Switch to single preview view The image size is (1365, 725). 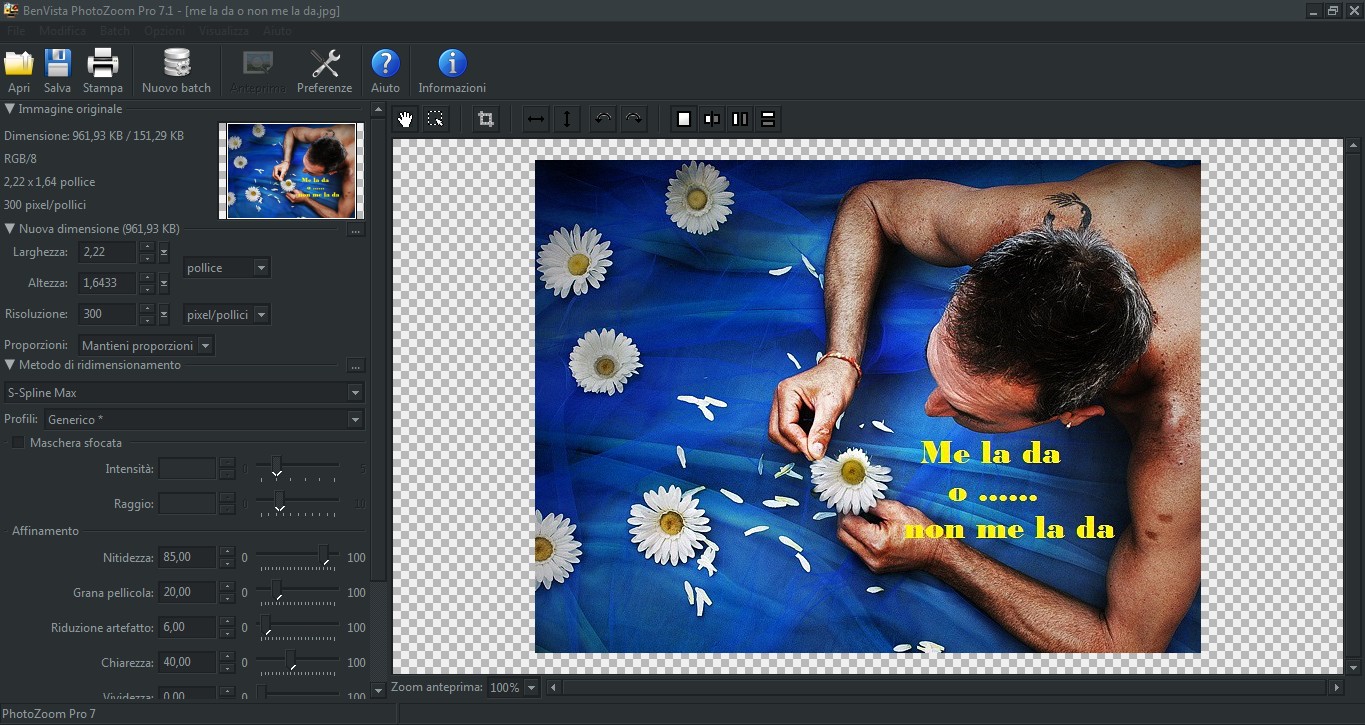tap(684, 119)
